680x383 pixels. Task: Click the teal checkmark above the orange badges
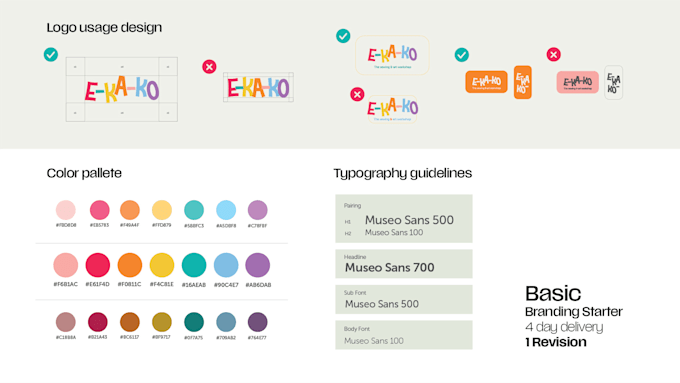coord(461,55)
